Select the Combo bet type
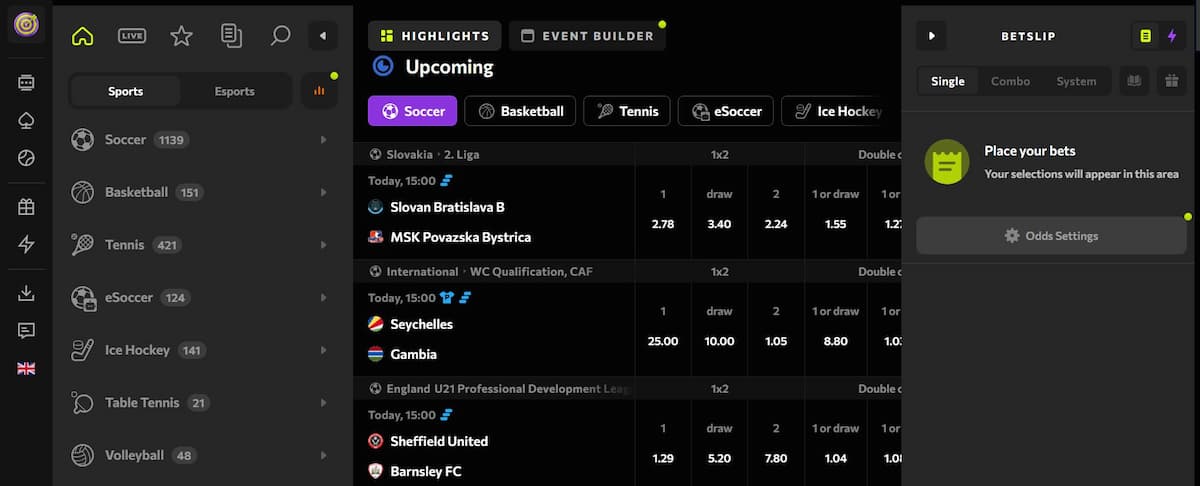The width and height of the screenshot is (1200, 486). (1010, 81)
